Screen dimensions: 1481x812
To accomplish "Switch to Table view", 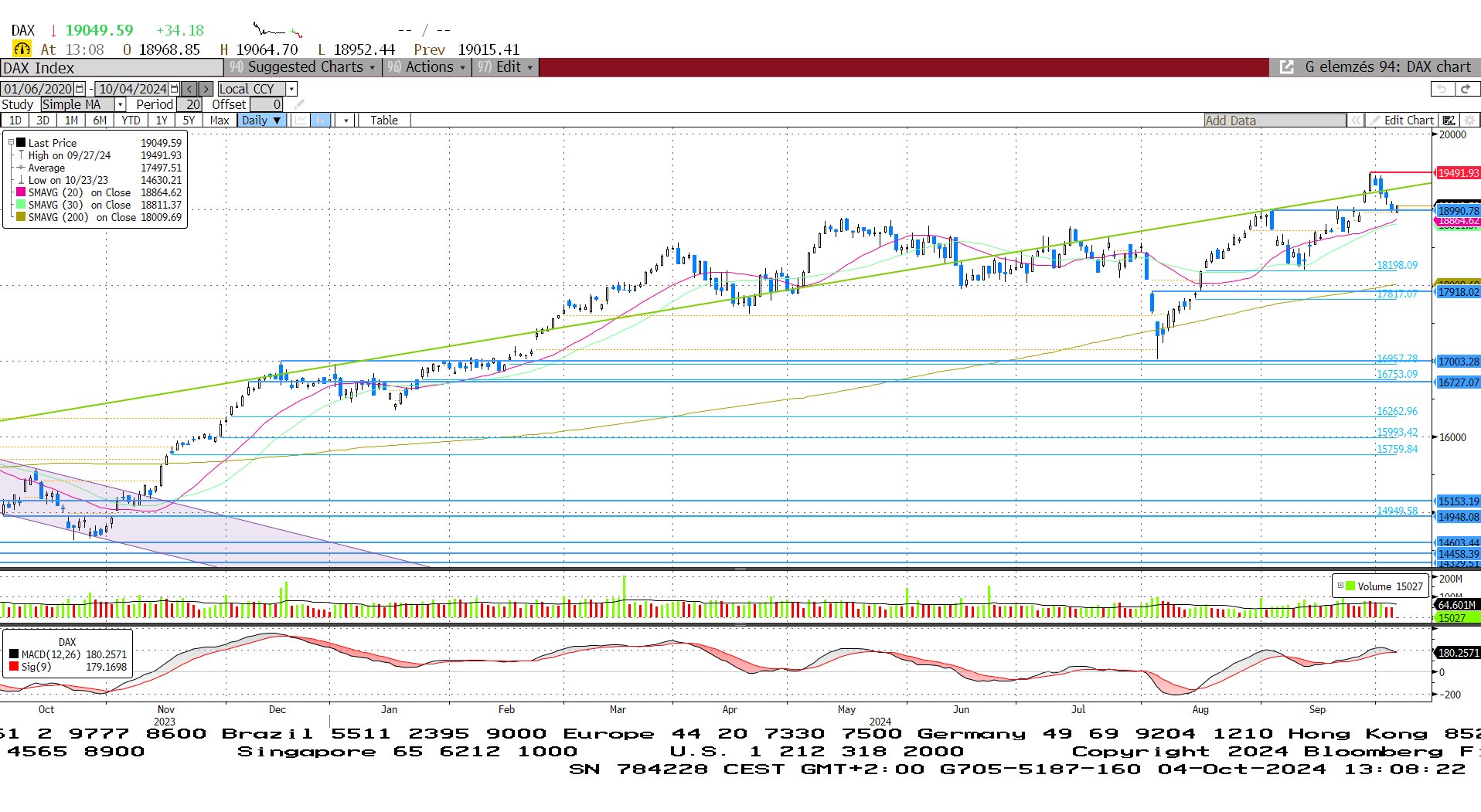I will click(383, 121).
